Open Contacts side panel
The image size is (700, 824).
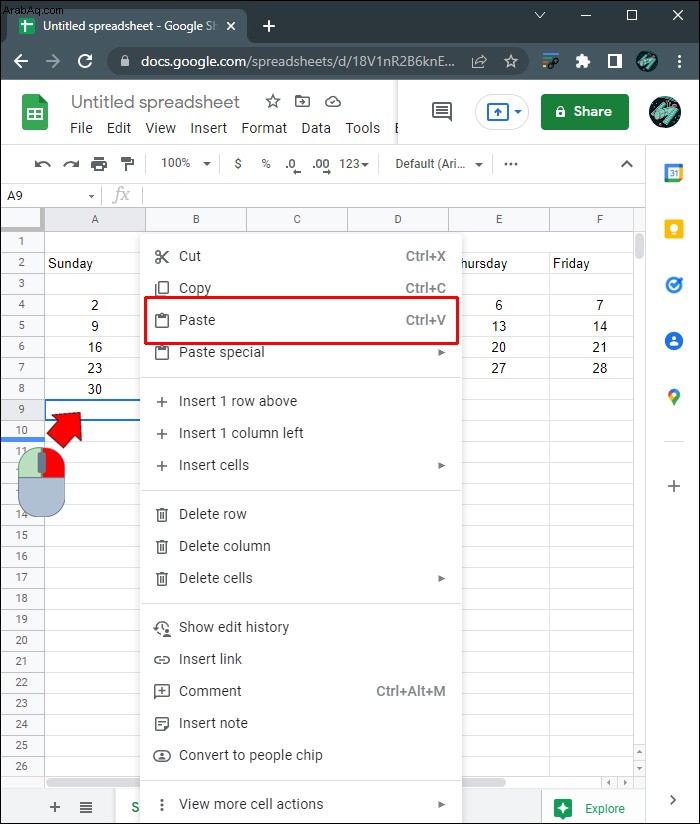(x=674, y=341)
